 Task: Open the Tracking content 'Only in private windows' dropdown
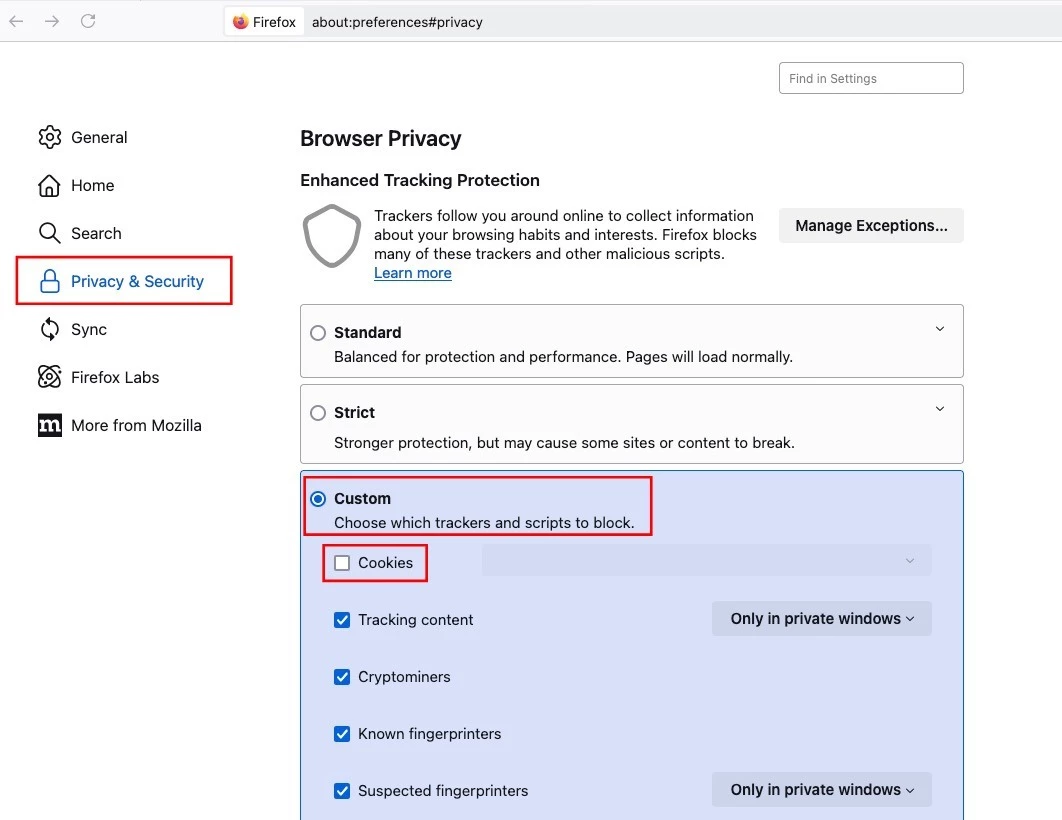822,618
